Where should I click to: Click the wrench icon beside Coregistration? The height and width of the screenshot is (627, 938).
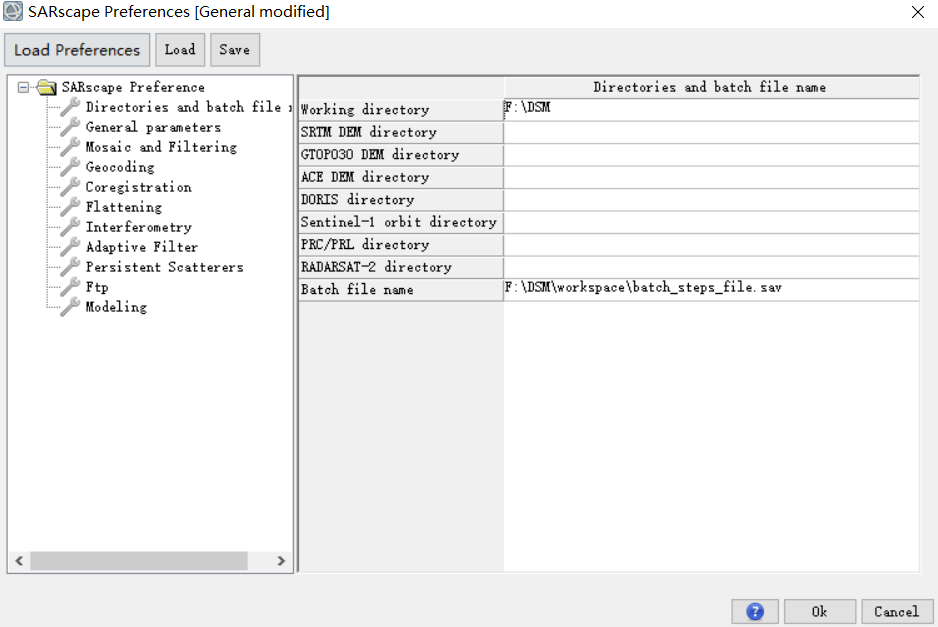tap(70, 186)
